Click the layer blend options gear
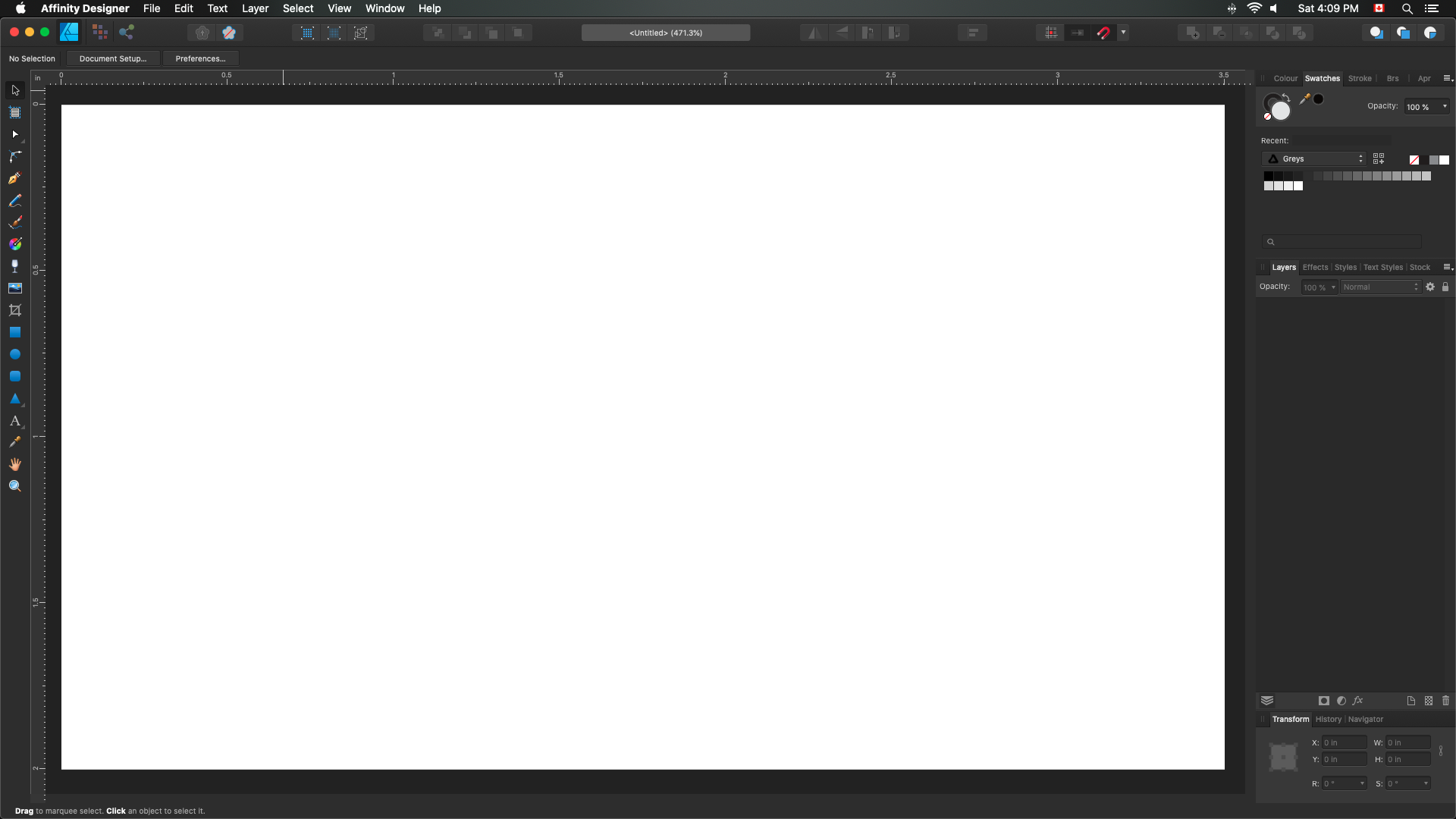The image size is (1456, 819). click(1430, 287)
